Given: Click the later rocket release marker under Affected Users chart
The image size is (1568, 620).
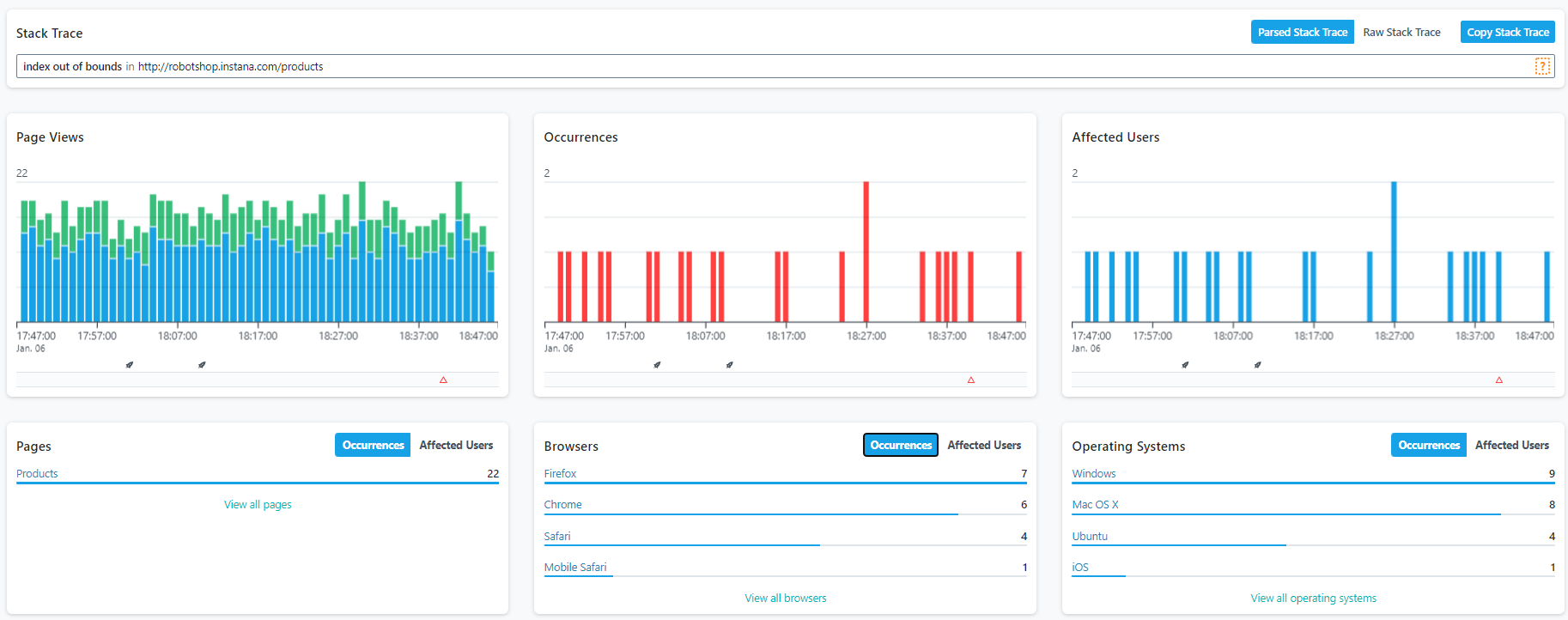Looking at the screenshot, I should click(x=1257, y=365).
